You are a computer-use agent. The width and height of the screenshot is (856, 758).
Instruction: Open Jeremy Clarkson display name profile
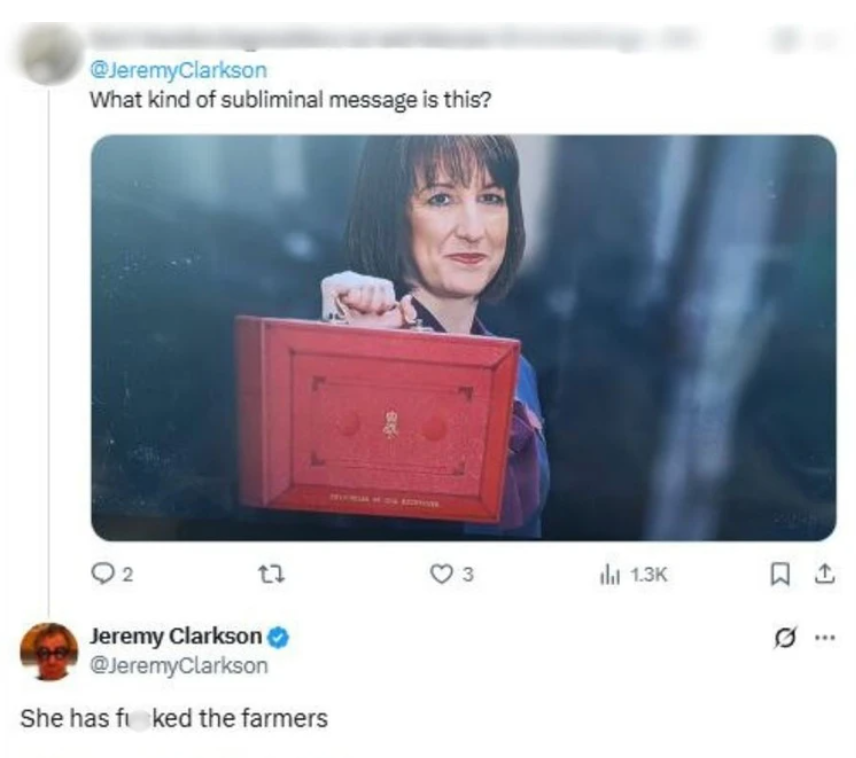click(176, 636)
